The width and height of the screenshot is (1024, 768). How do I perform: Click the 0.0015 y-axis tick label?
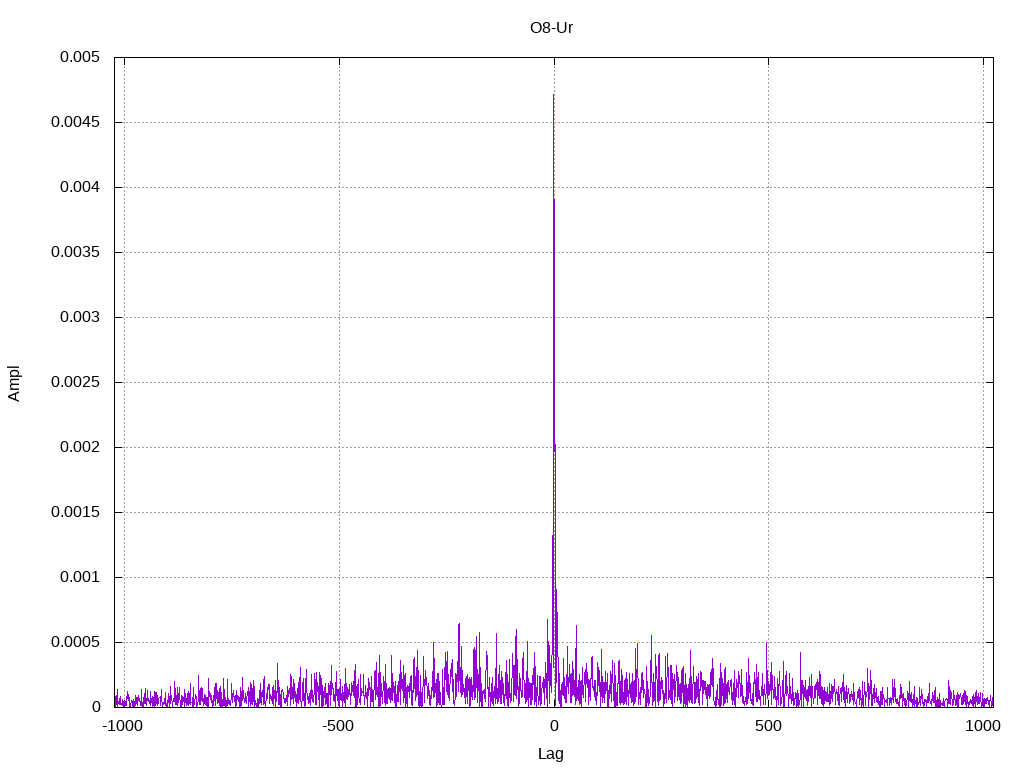click(75, 512)
